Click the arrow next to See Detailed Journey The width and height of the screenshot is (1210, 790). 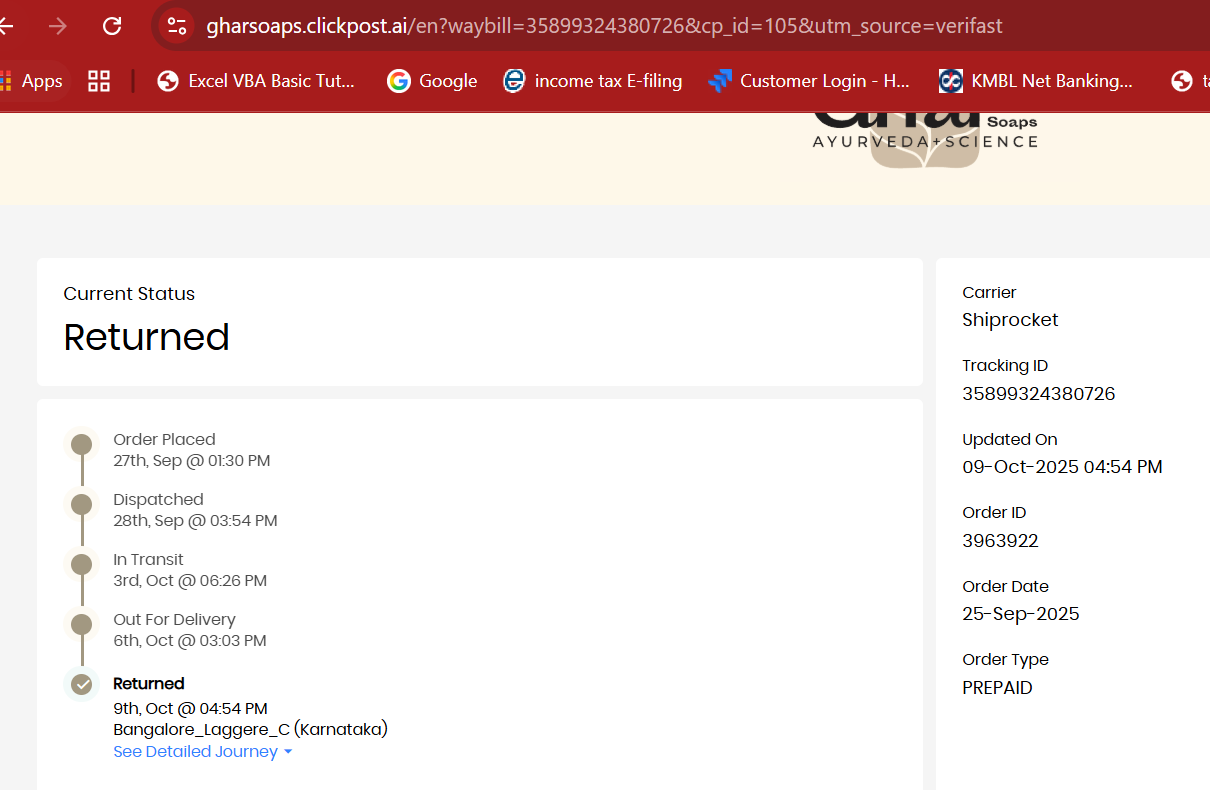pos(288,752)
